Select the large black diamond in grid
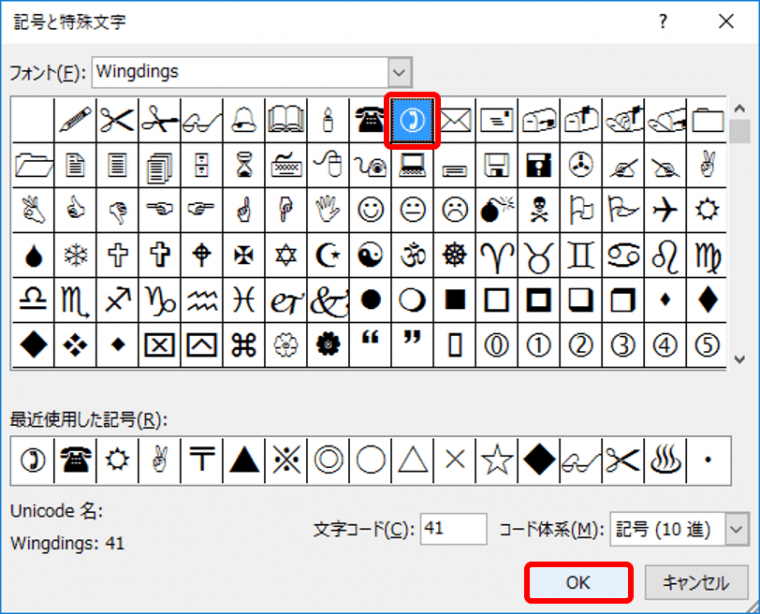This screenshot has height=614, width=760. (33, 345)
